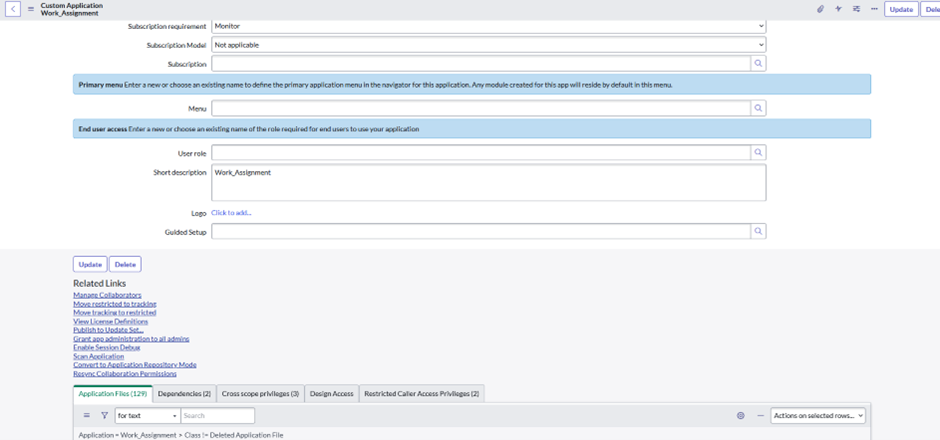Click the Guided Setup lookup icon
Viewport: 940px width, 440px height.
coord(759,231)
